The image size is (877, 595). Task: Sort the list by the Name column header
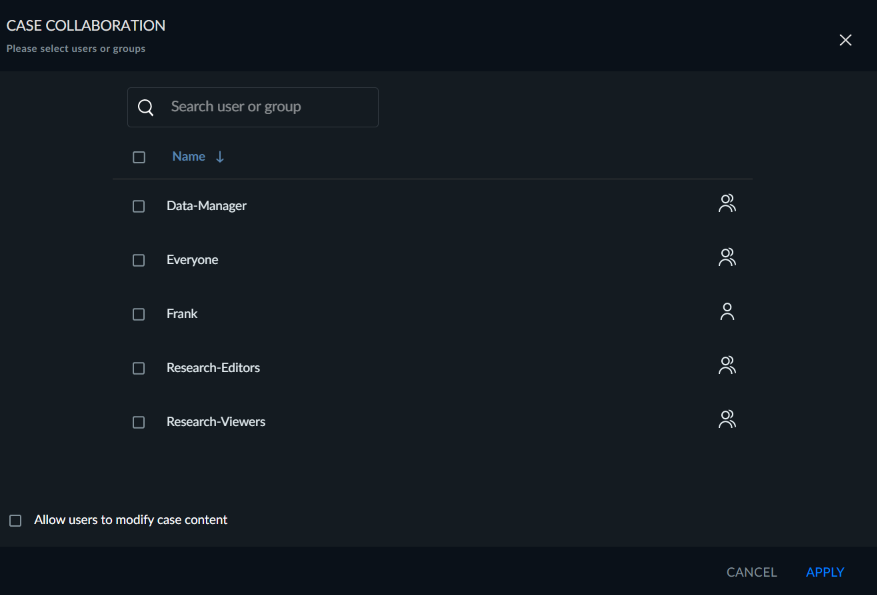click(x=188, y=157)
